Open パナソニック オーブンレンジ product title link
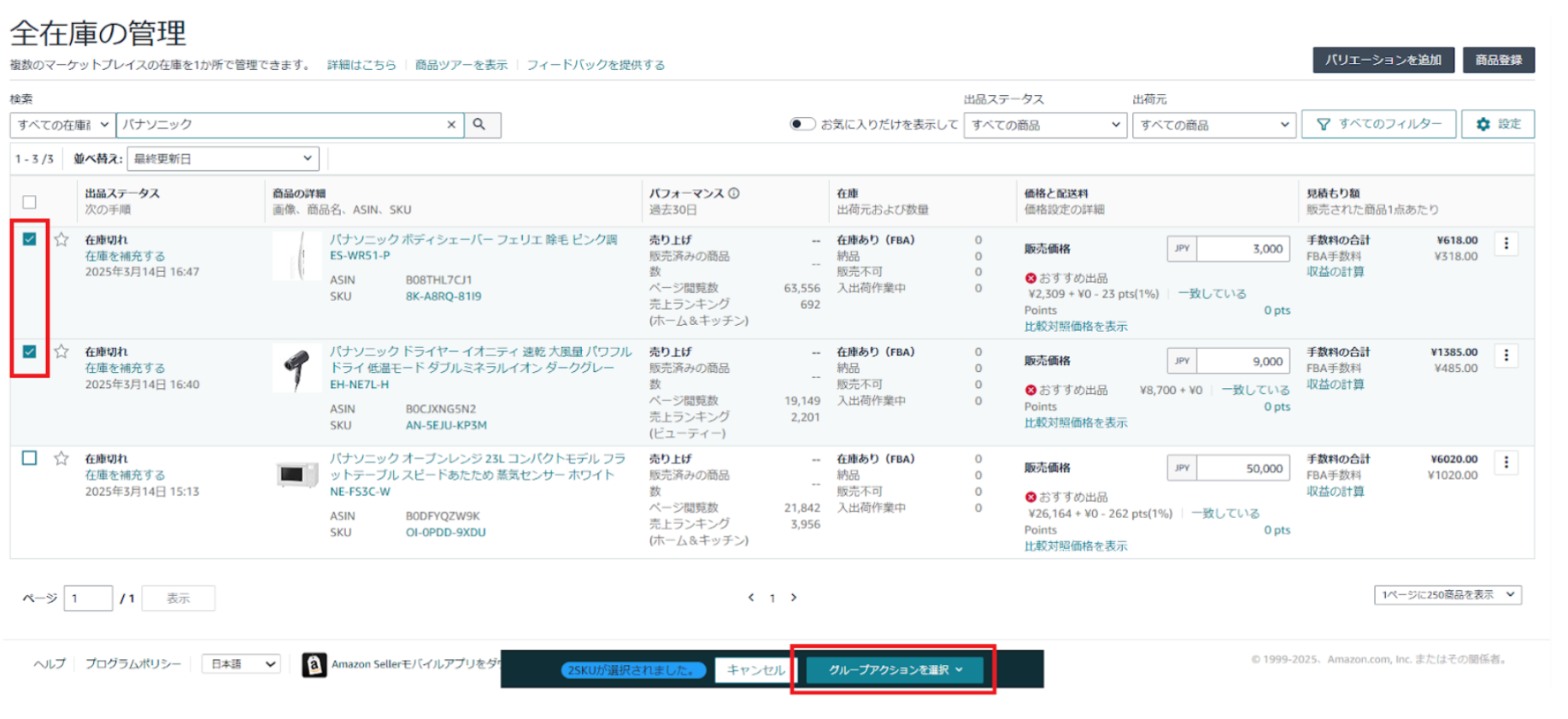 pyautogui.click(x=478, y=474)
